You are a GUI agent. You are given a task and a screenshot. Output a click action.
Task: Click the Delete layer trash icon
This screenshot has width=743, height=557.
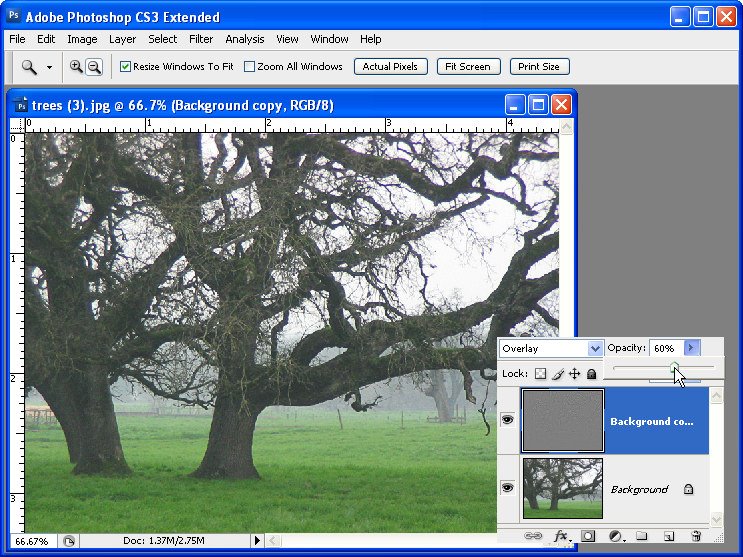(696, 536)
